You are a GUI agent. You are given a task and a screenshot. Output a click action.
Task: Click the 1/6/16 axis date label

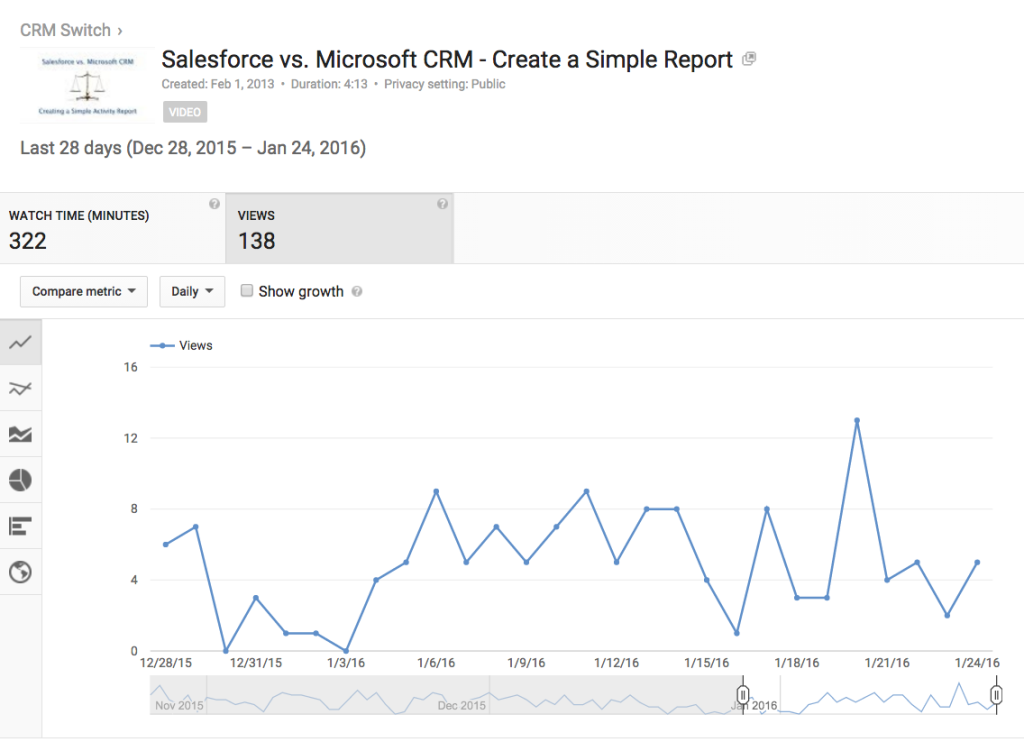click(x=436, y=663)
